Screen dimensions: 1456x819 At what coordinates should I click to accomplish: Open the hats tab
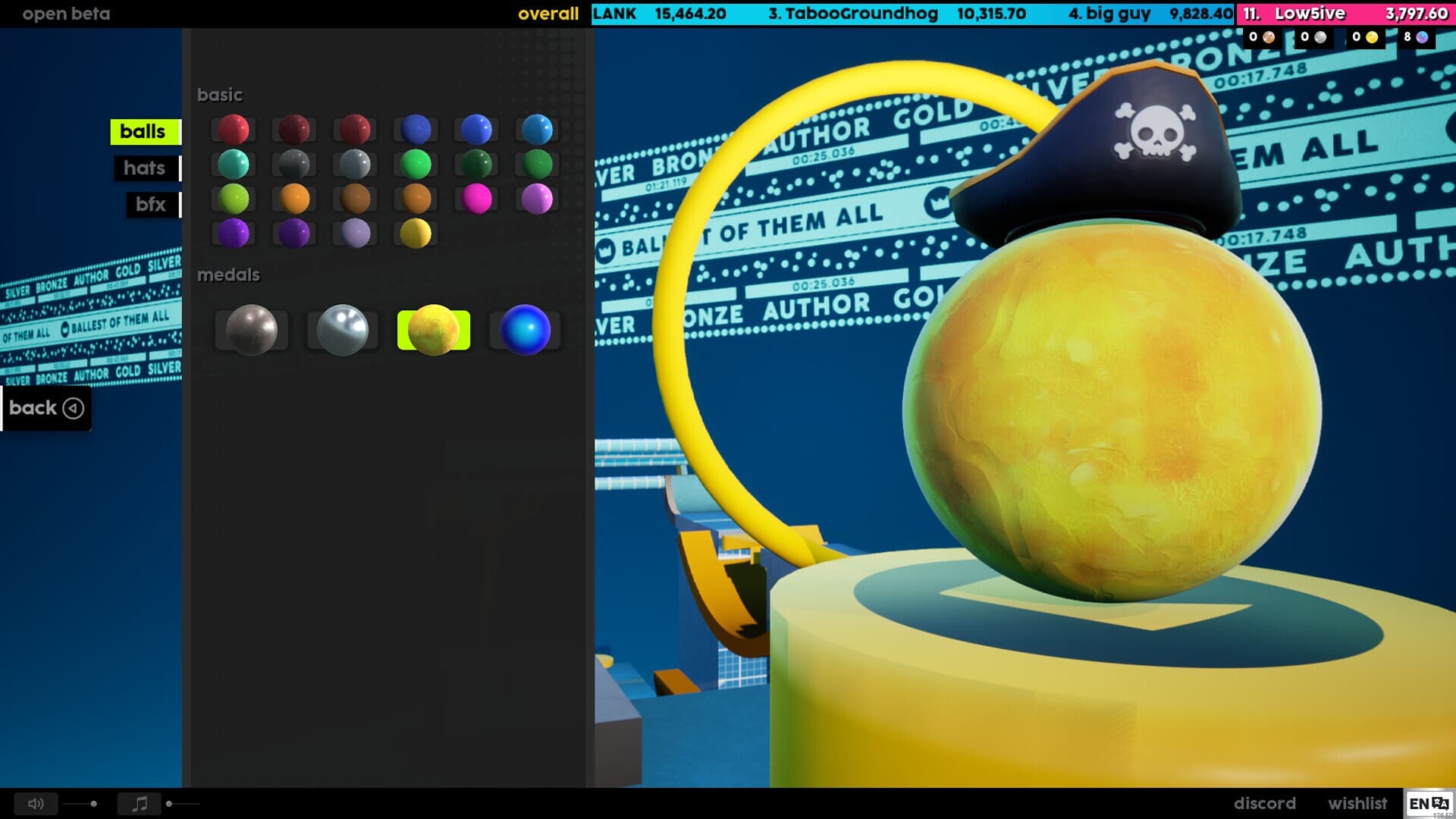point(146,168)
